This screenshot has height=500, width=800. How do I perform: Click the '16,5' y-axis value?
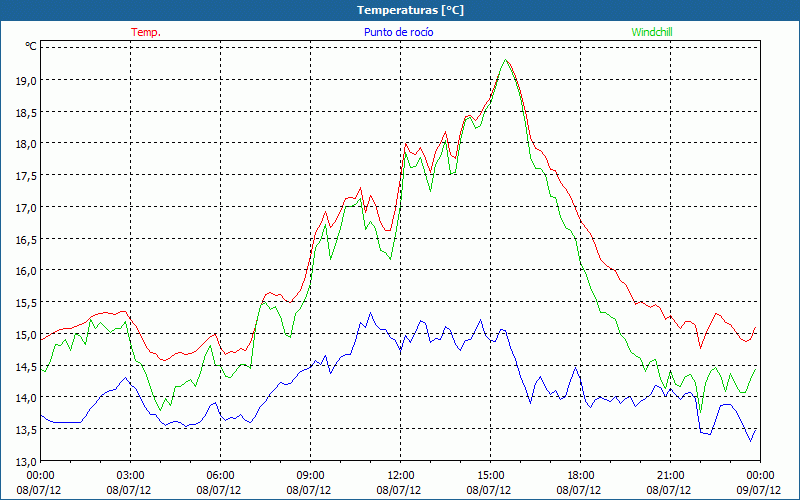26,239
